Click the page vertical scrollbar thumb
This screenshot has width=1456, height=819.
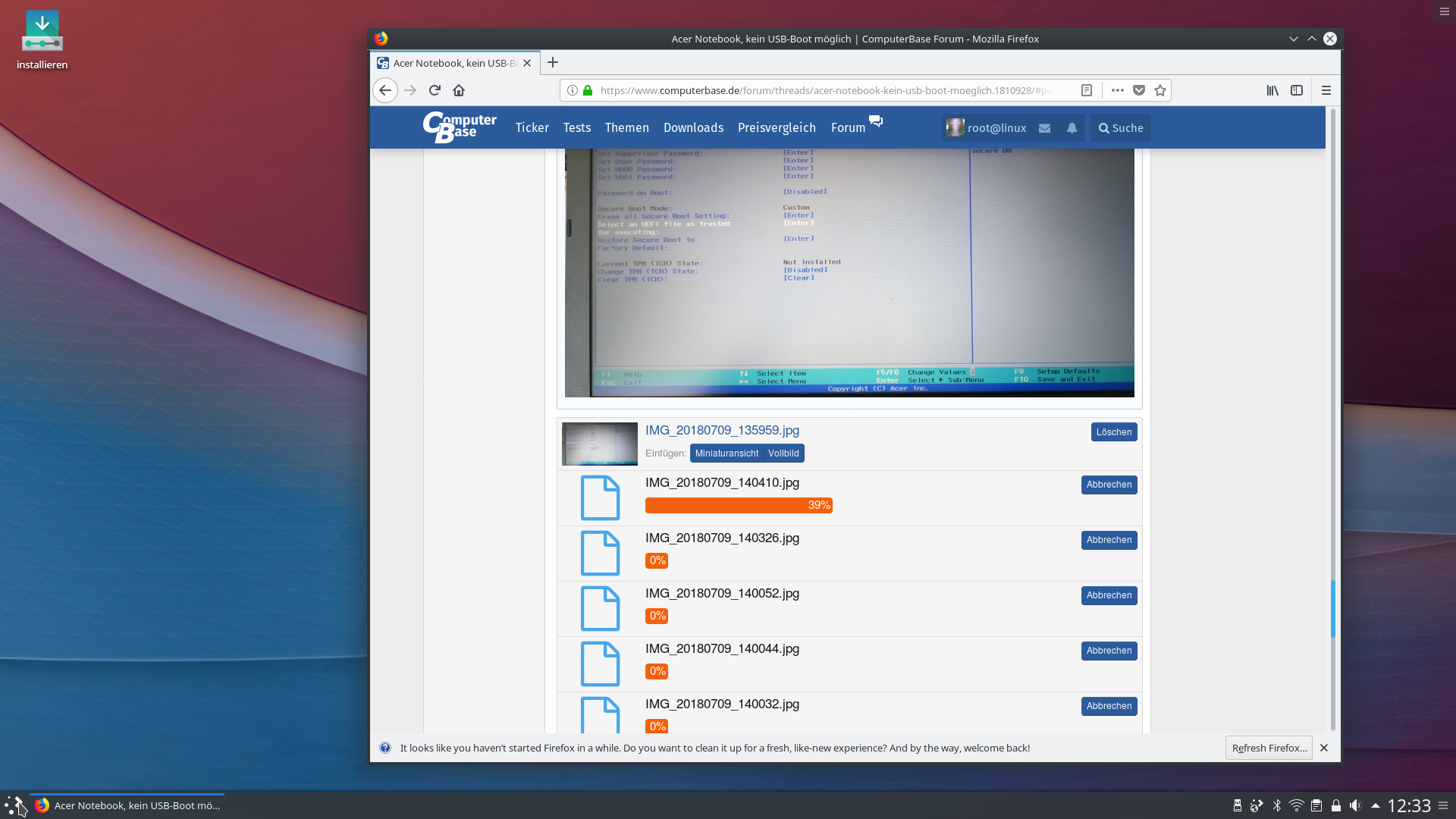(1332, 609)
